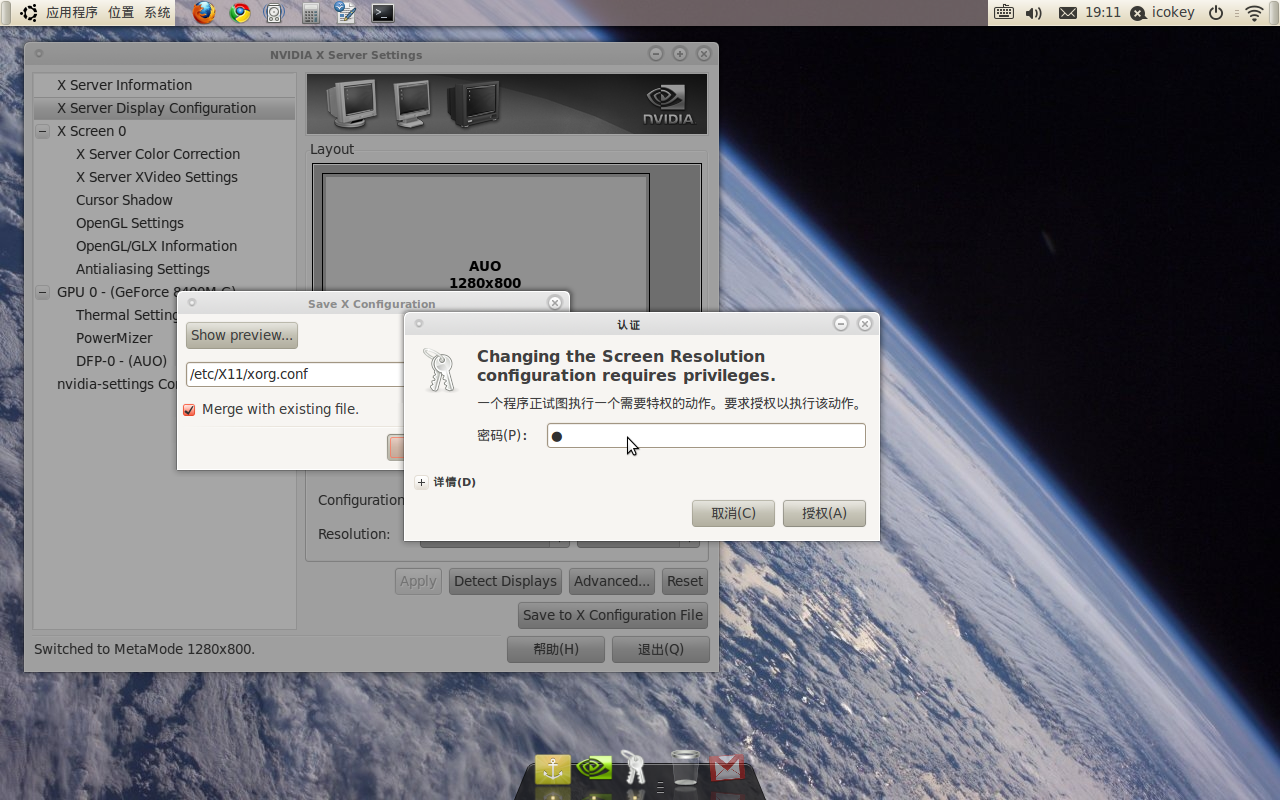Open the mail indicator envelope
Viewport: 1280px width, 800px height.
pos(1068,13)
